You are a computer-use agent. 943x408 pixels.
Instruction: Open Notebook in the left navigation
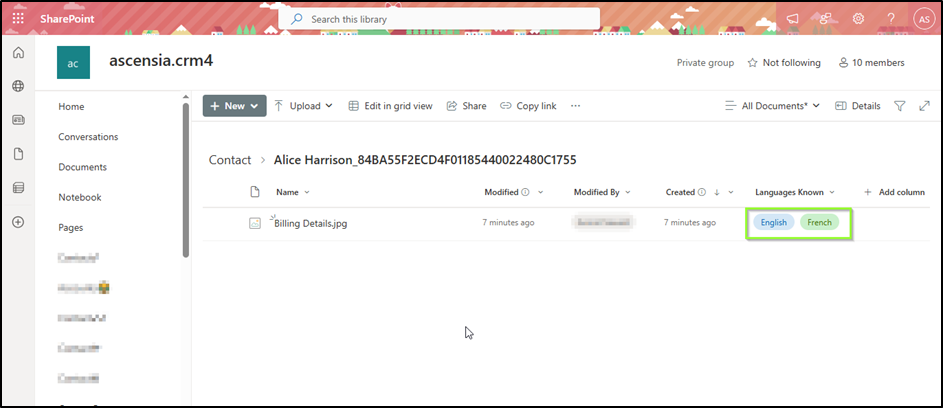[x=79, y=197]
